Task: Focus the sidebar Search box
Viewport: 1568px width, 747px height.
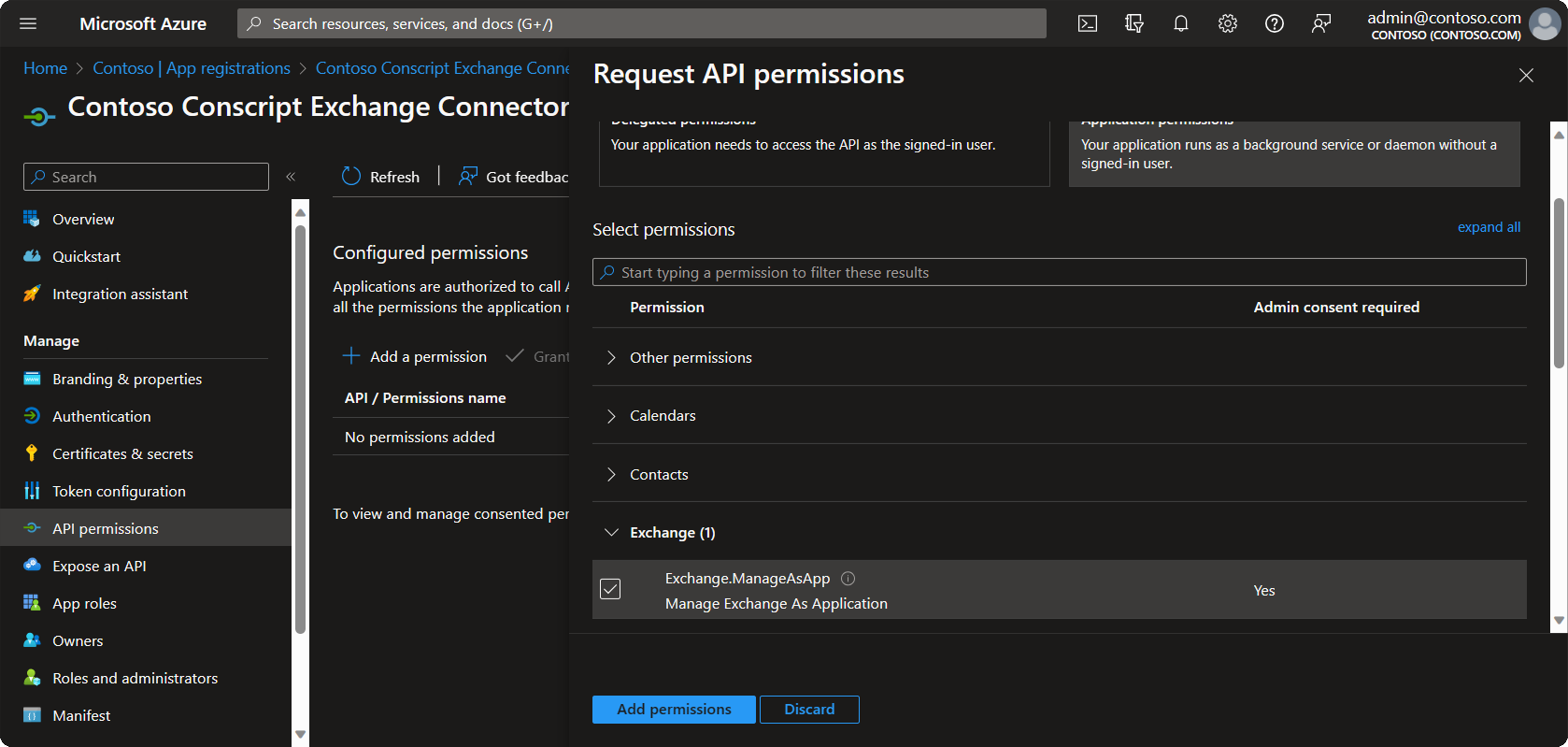Action: pyautogui.click(x=146, y=177)
